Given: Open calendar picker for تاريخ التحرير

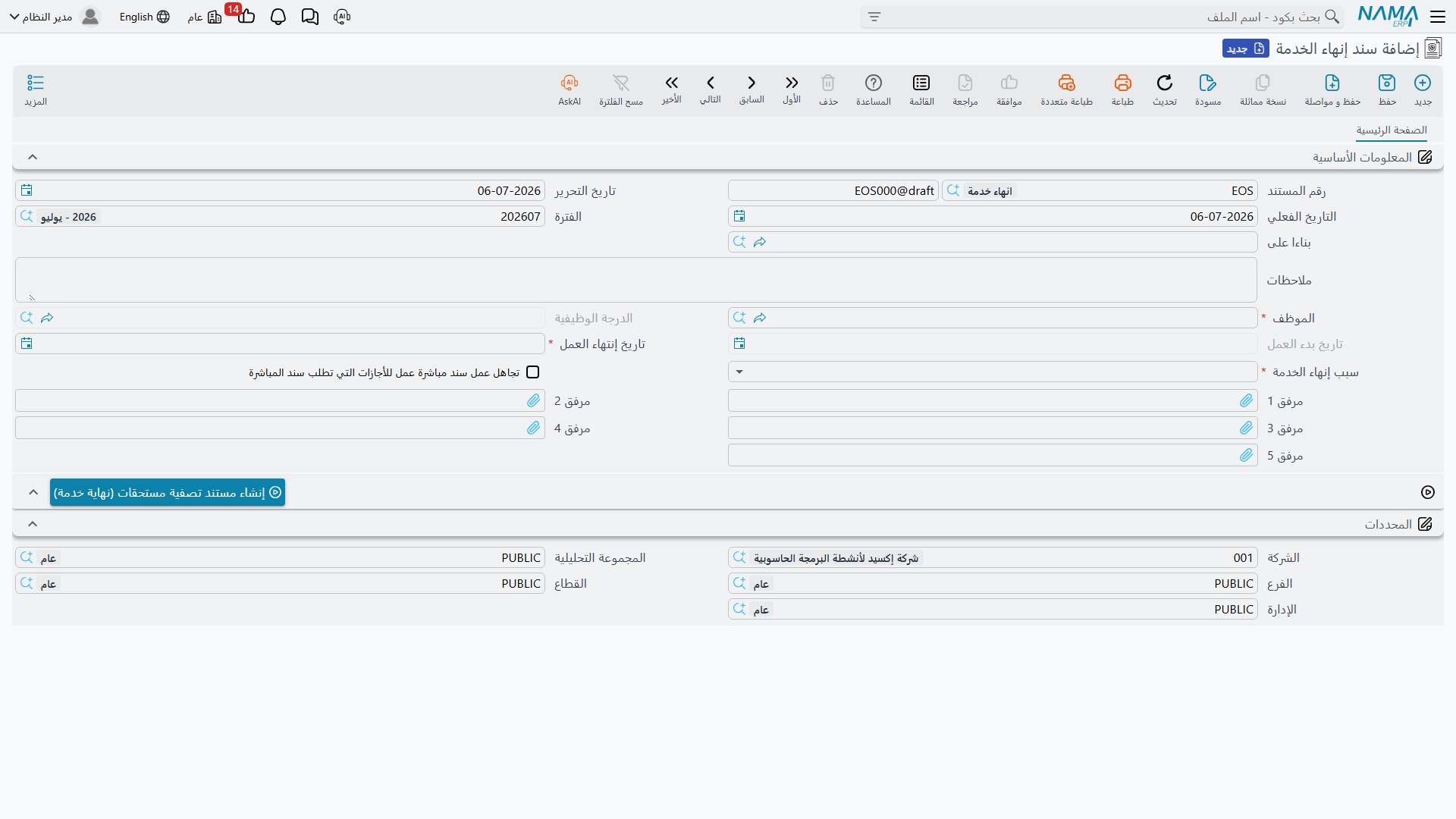Looking at the screenshot, I should pyautogui.click(x=27, y=190).
